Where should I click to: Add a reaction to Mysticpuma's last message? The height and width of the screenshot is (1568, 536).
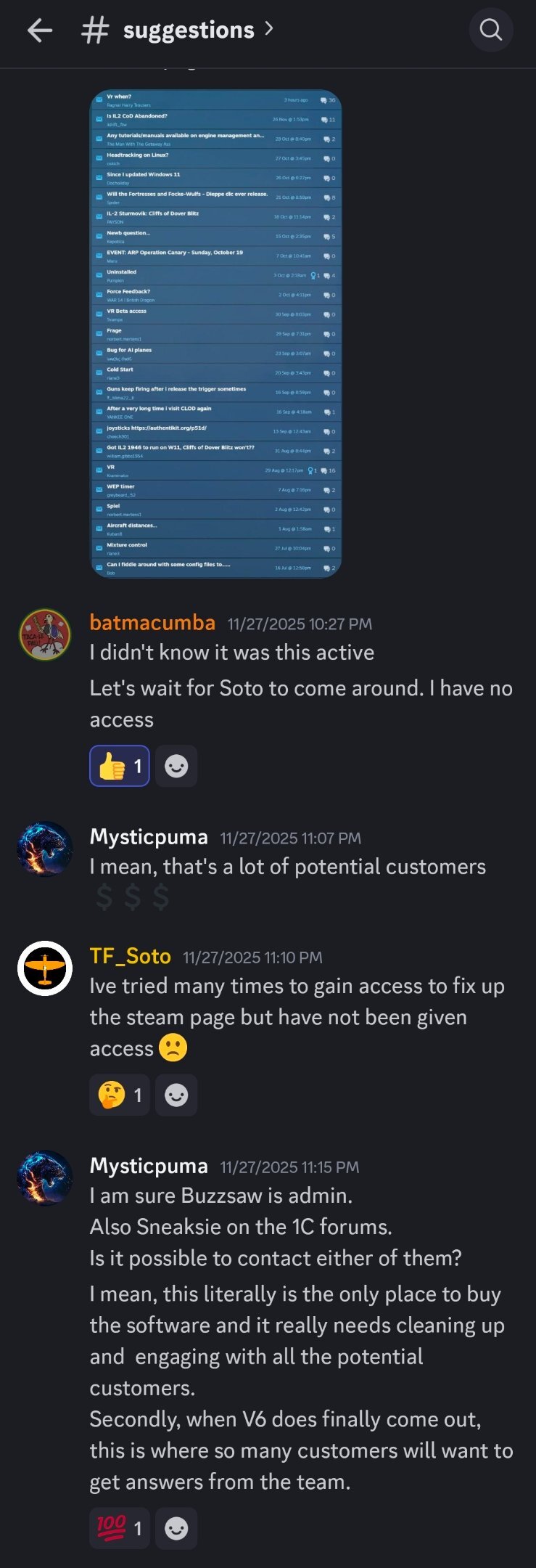[176, 1528]
